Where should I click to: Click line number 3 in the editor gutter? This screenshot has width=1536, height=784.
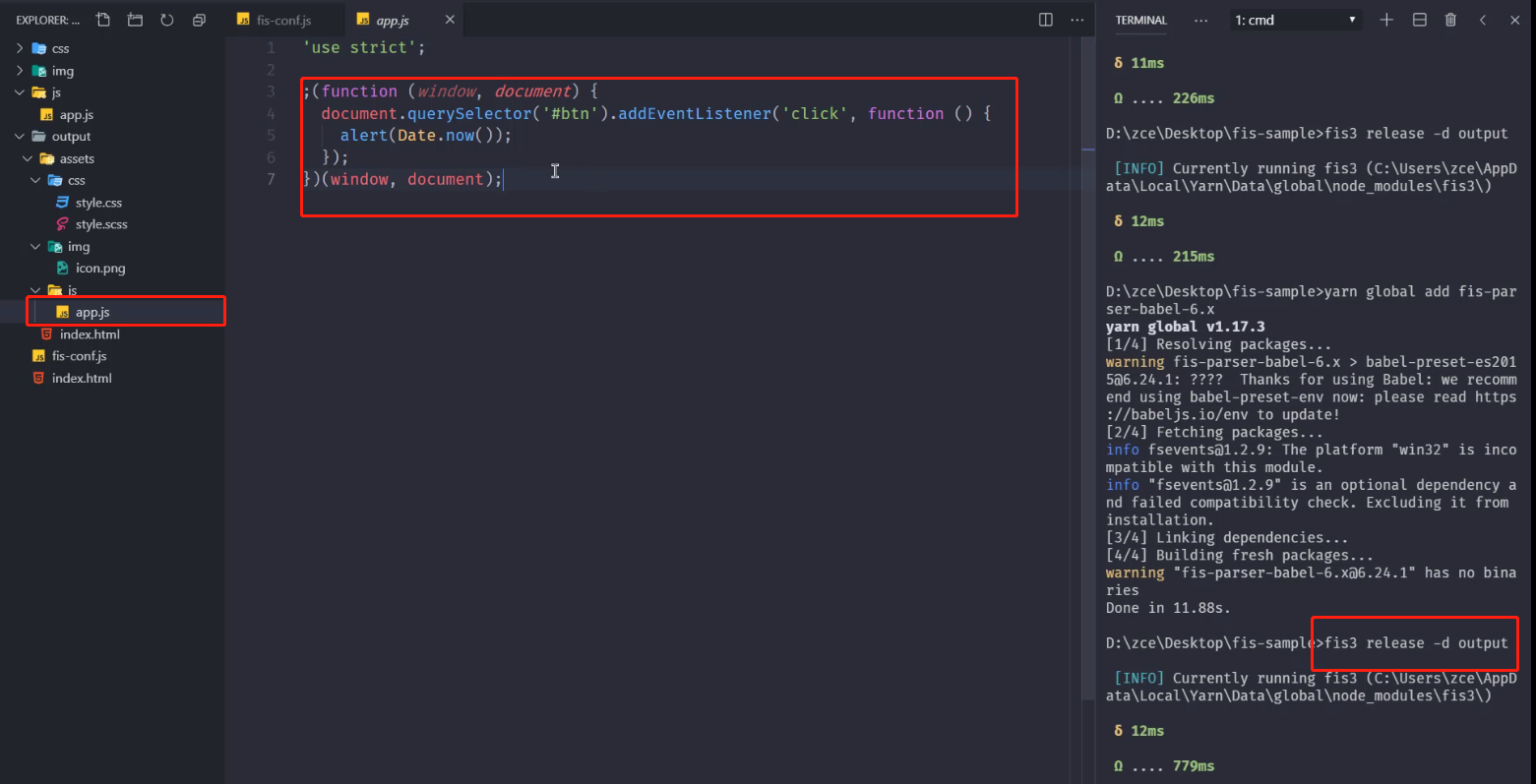271,91
